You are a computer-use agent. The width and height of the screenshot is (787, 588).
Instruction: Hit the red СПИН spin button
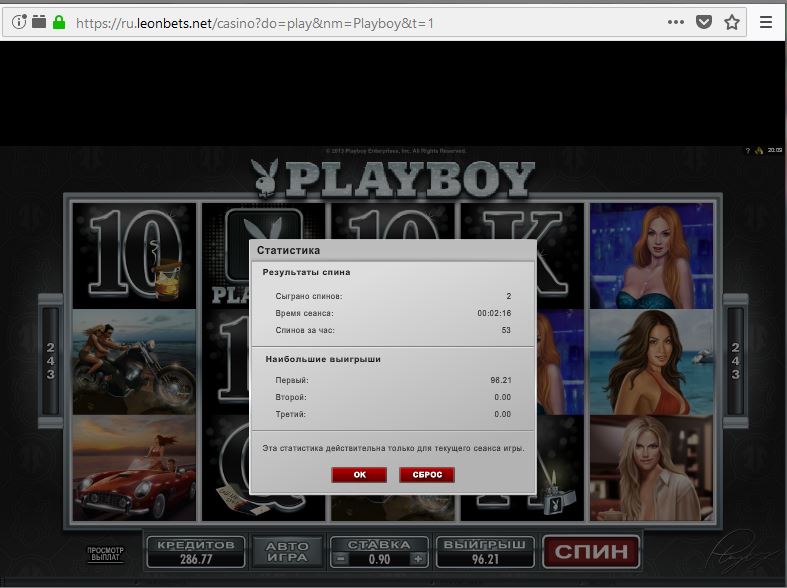click(591, 551)
